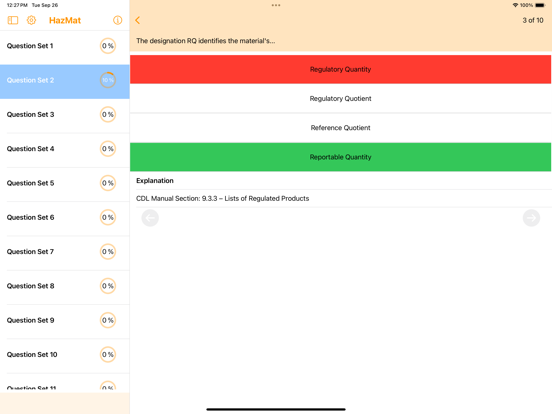Tap the '3 of 10' counter
The image size is (552, 414).
533,20
